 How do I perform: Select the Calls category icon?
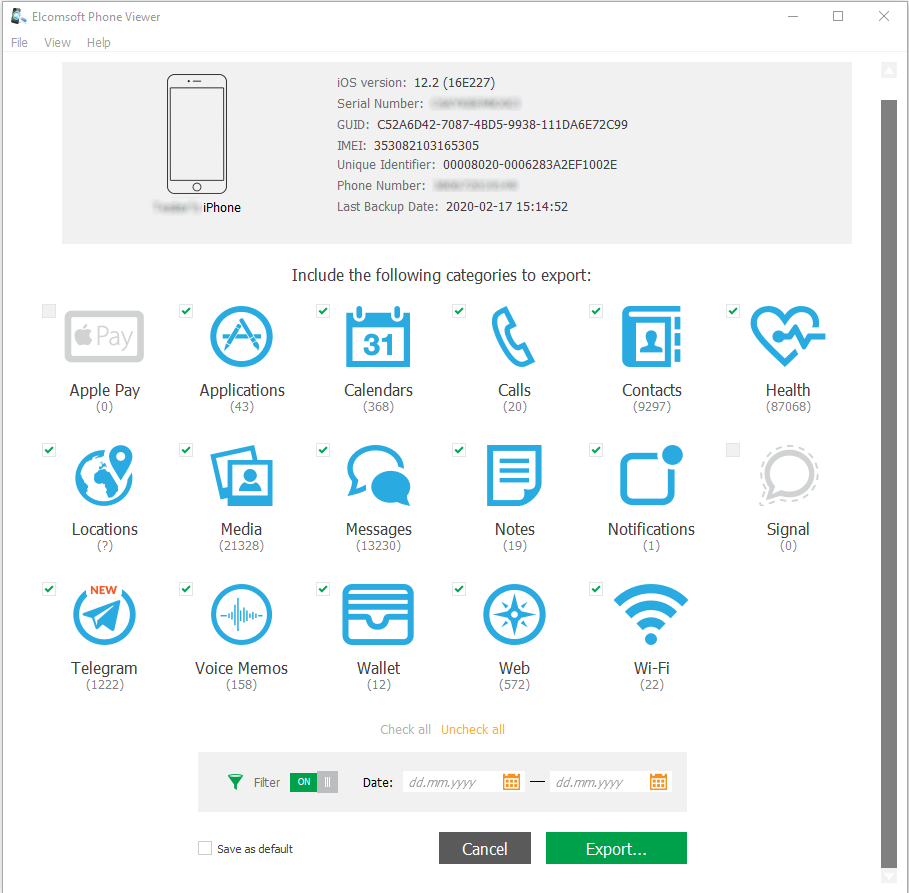point(514,337)
